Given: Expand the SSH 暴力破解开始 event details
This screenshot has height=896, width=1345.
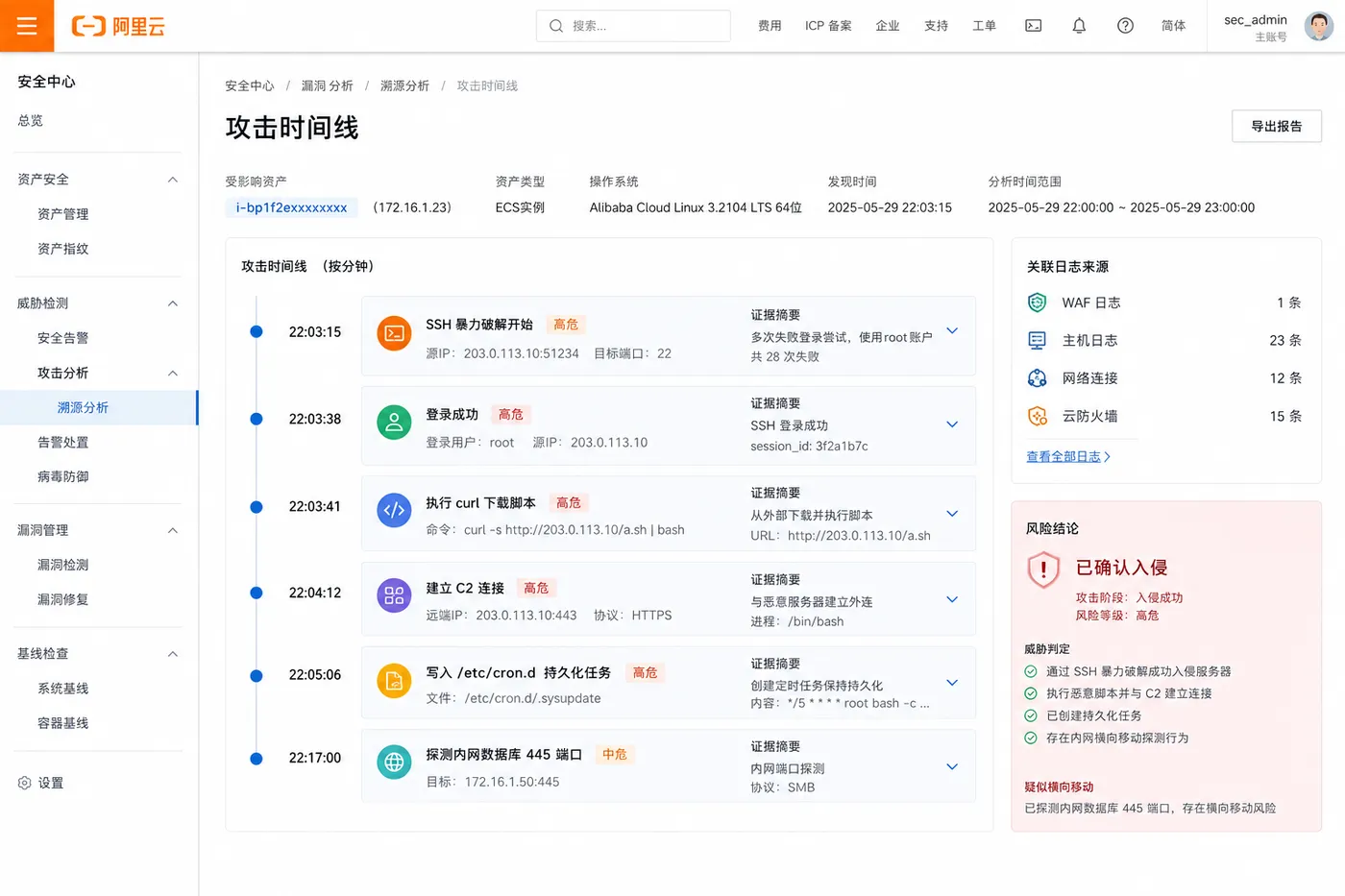Looking at the screenshot, I should coord(952,330).
